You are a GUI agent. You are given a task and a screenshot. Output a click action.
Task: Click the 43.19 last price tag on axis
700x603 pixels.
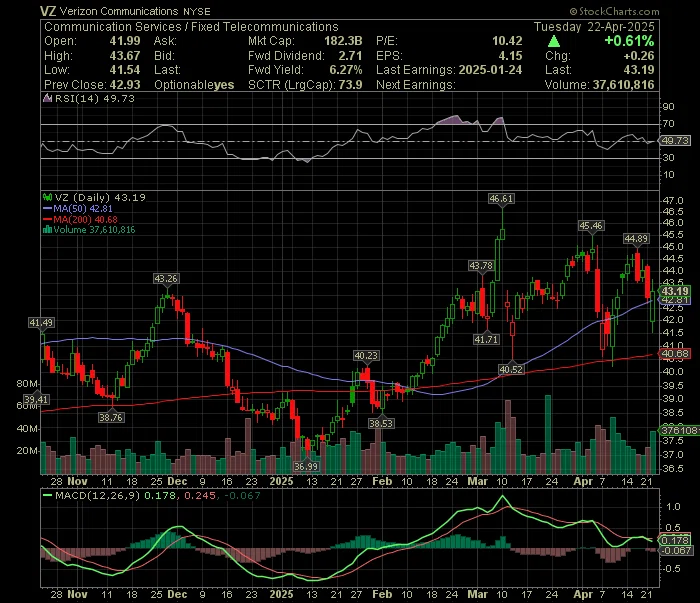click(675, 291)
